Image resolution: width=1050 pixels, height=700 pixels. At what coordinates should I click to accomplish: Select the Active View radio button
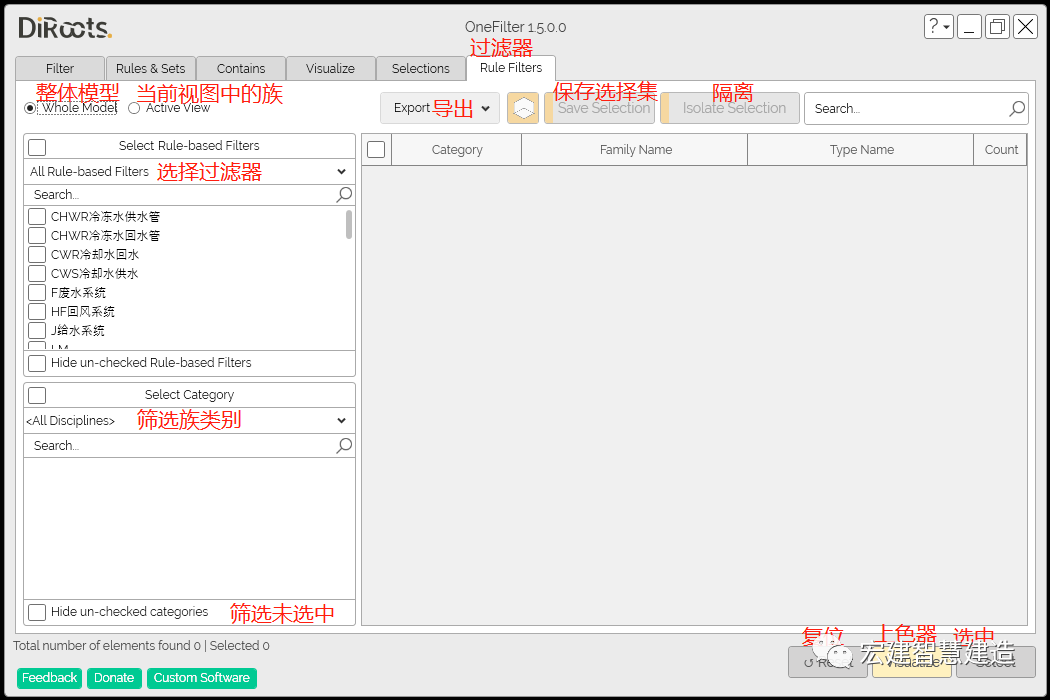click(x=134, y=107)
